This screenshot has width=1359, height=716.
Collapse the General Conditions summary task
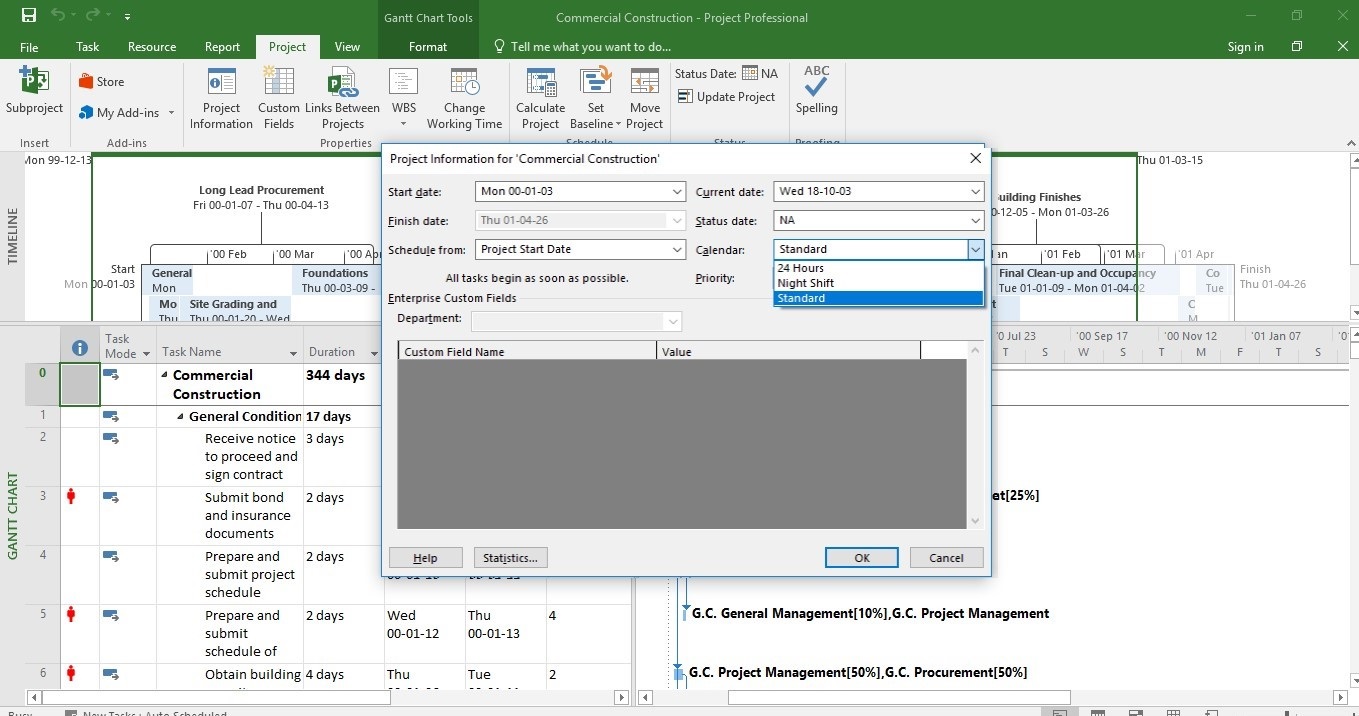[179, 416]
